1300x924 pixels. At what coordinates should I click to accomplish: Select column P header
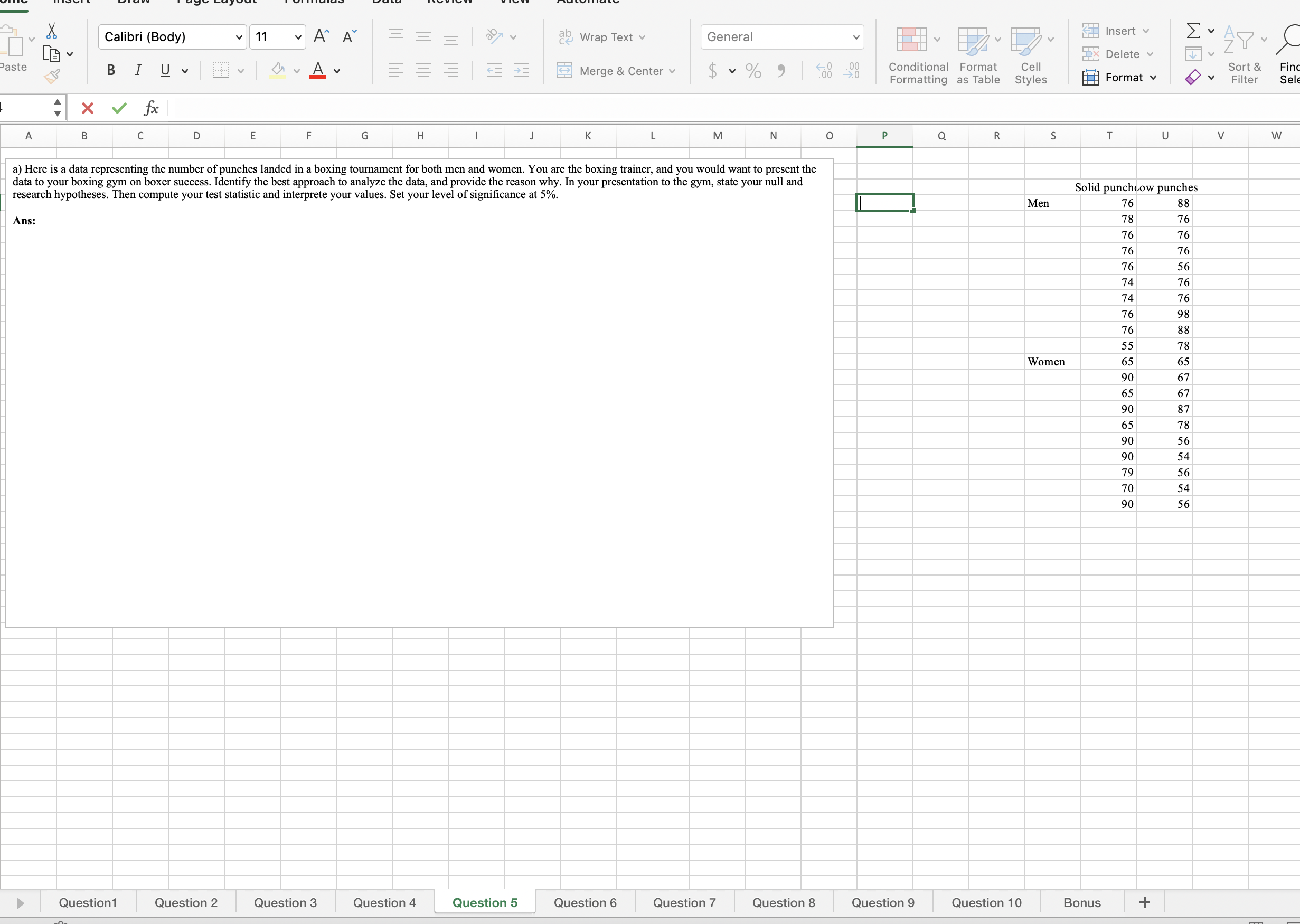884,136
